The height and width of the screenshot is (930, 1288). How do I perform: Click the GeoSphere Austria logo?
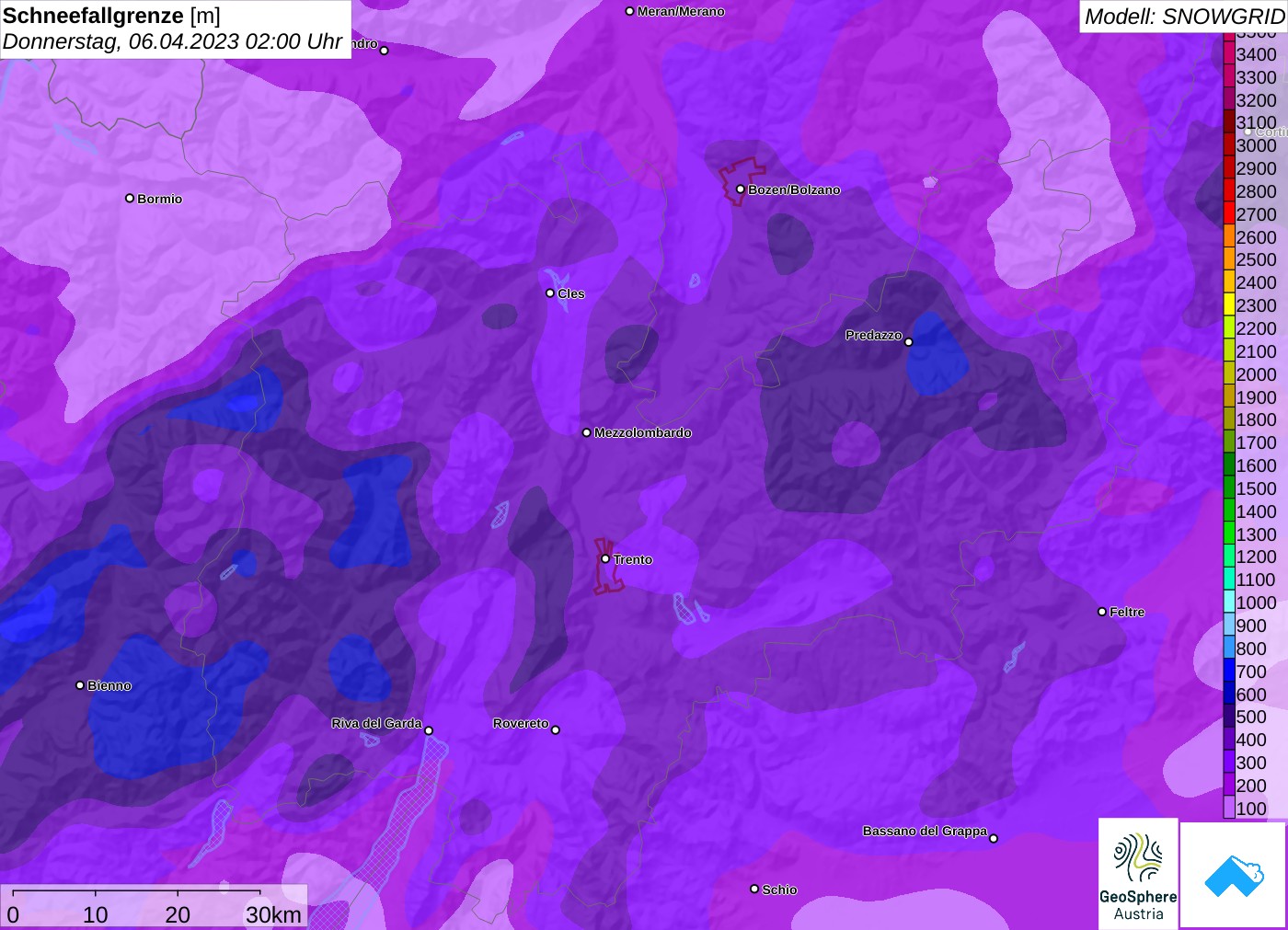pyautogui.click(x=1138, y=873)
